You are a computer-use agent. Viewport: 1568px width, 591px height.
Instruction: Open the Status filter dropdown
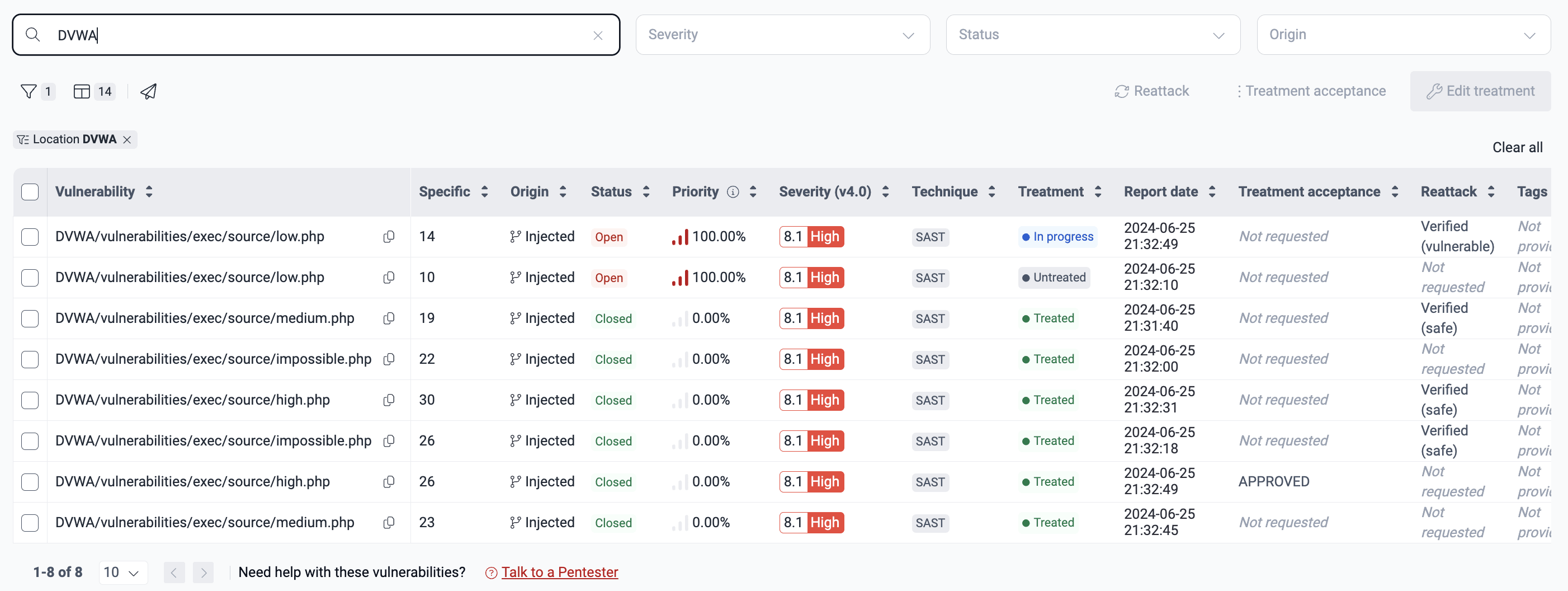(1093, 35)
